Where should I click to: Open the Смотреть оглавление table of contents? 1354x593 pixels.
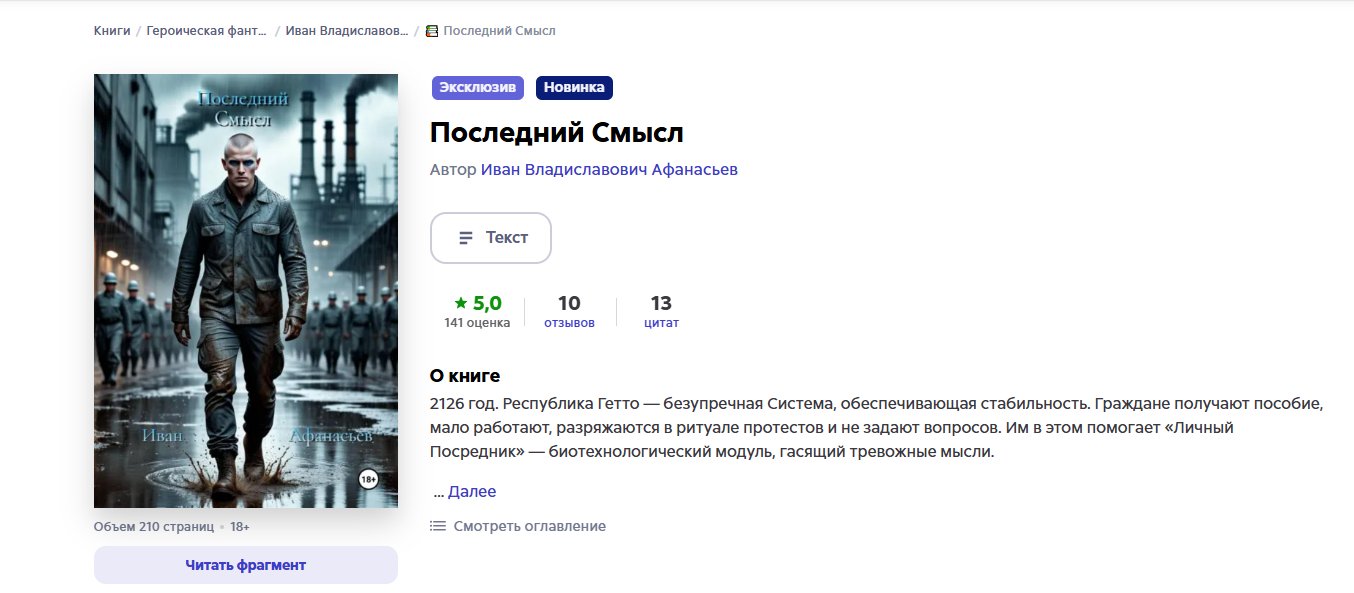(x=529, y=526)
